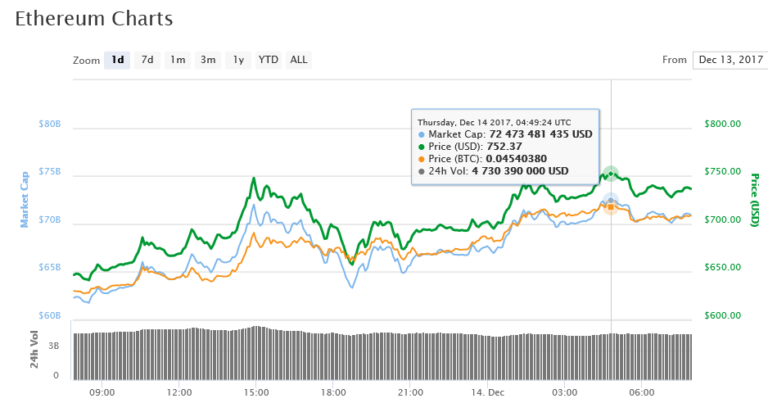Screen dimensions: 768x412
Task: Click the 18:00 time axis label
Action: pyautogui.click(x=333, y=392)
